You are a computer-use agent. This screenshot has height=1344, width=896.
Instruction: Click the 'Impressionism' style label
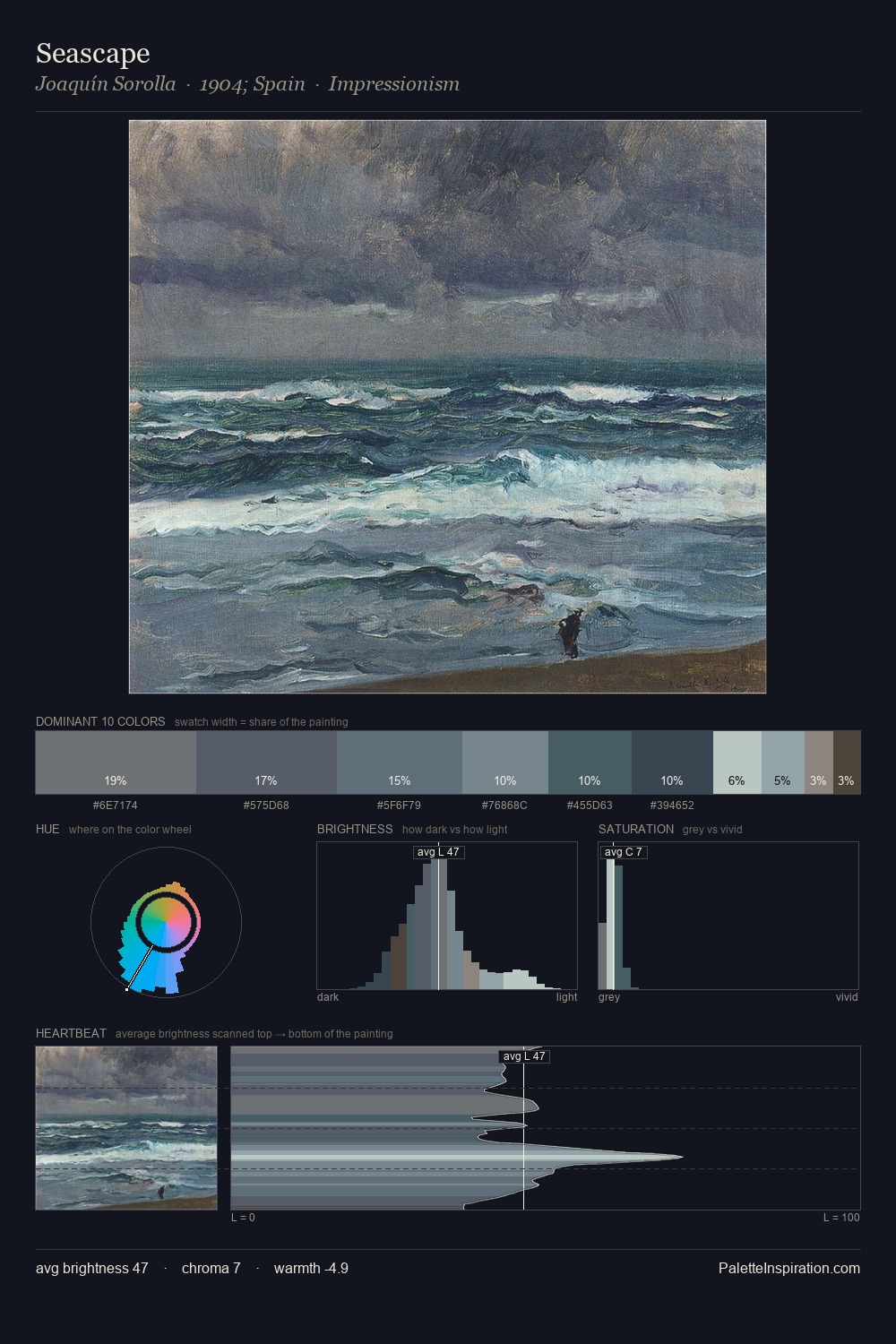tap(394, 84)
